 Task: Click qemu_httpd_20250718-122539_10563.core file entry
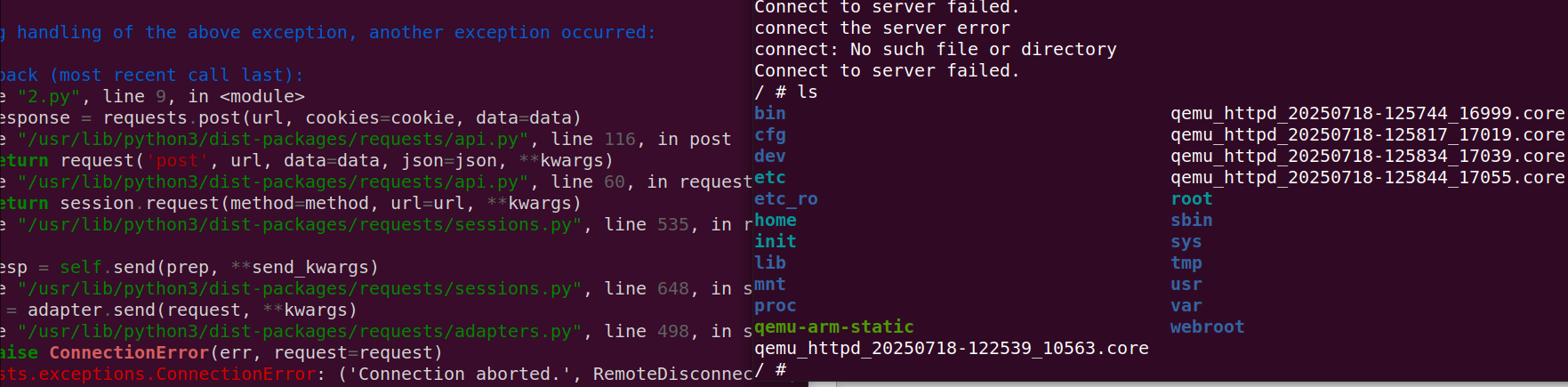(952, 349)
